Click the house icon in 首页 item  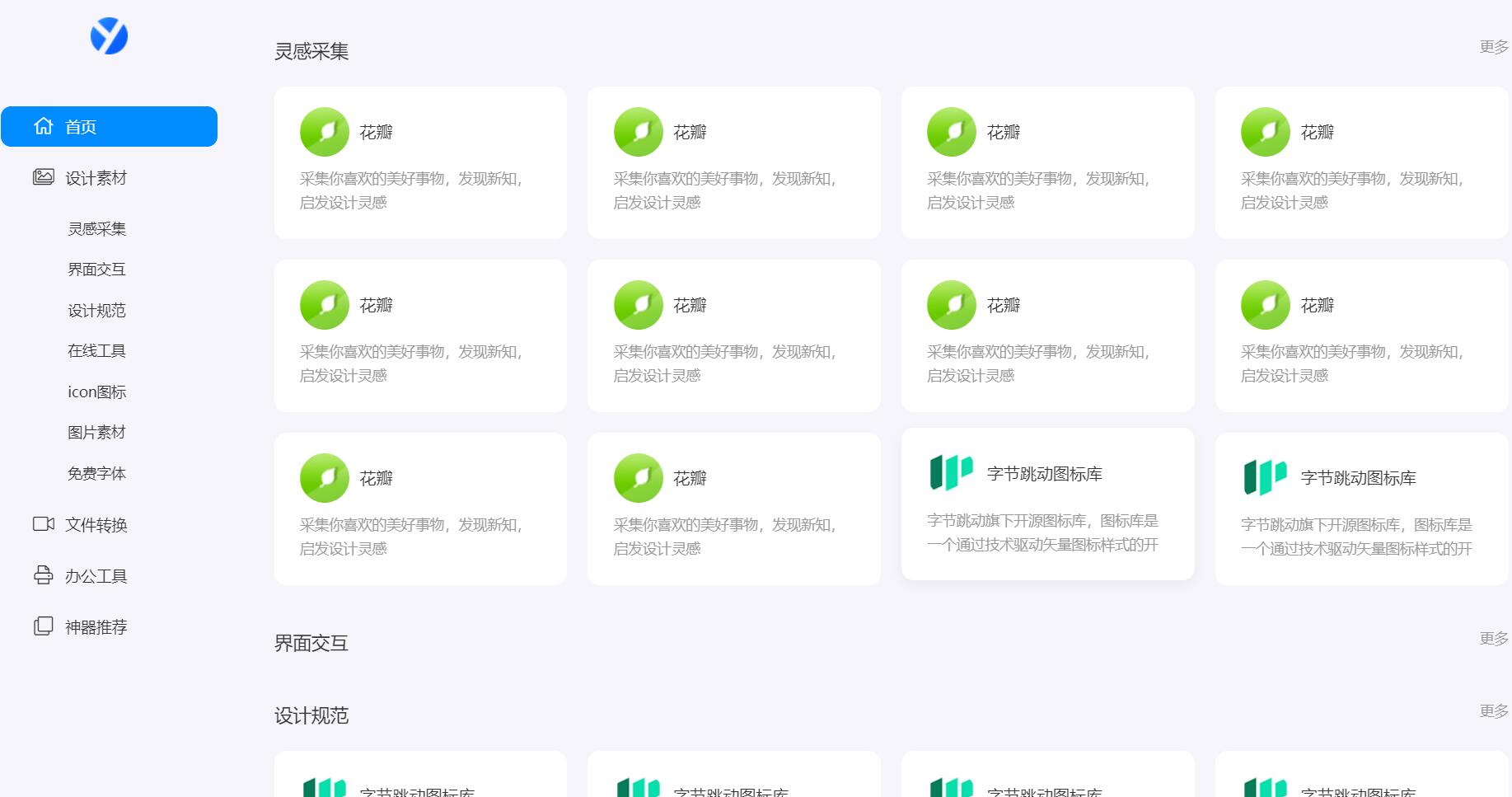coord(43,126)
